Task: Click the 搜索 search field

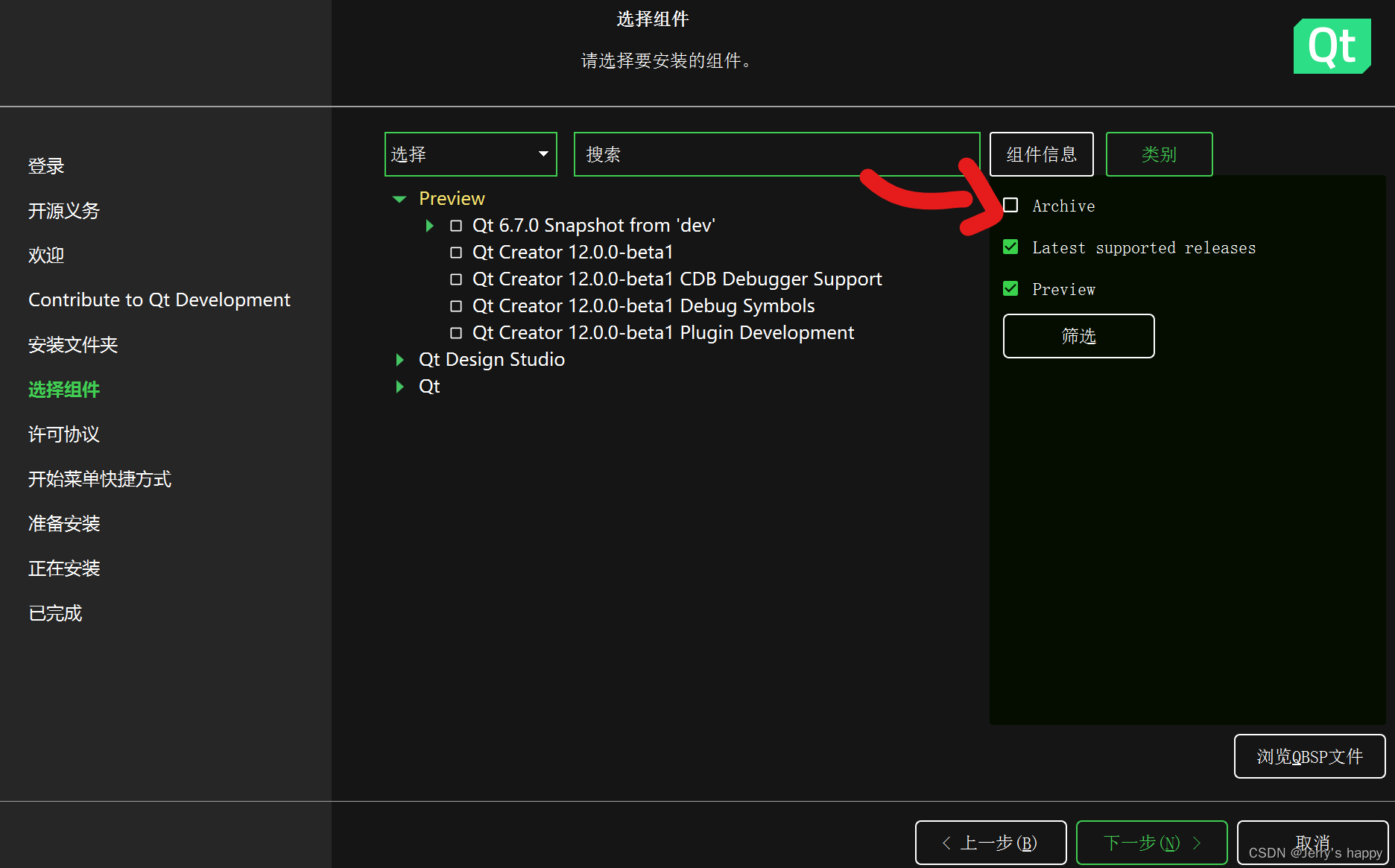Action: tap(776, 154)
